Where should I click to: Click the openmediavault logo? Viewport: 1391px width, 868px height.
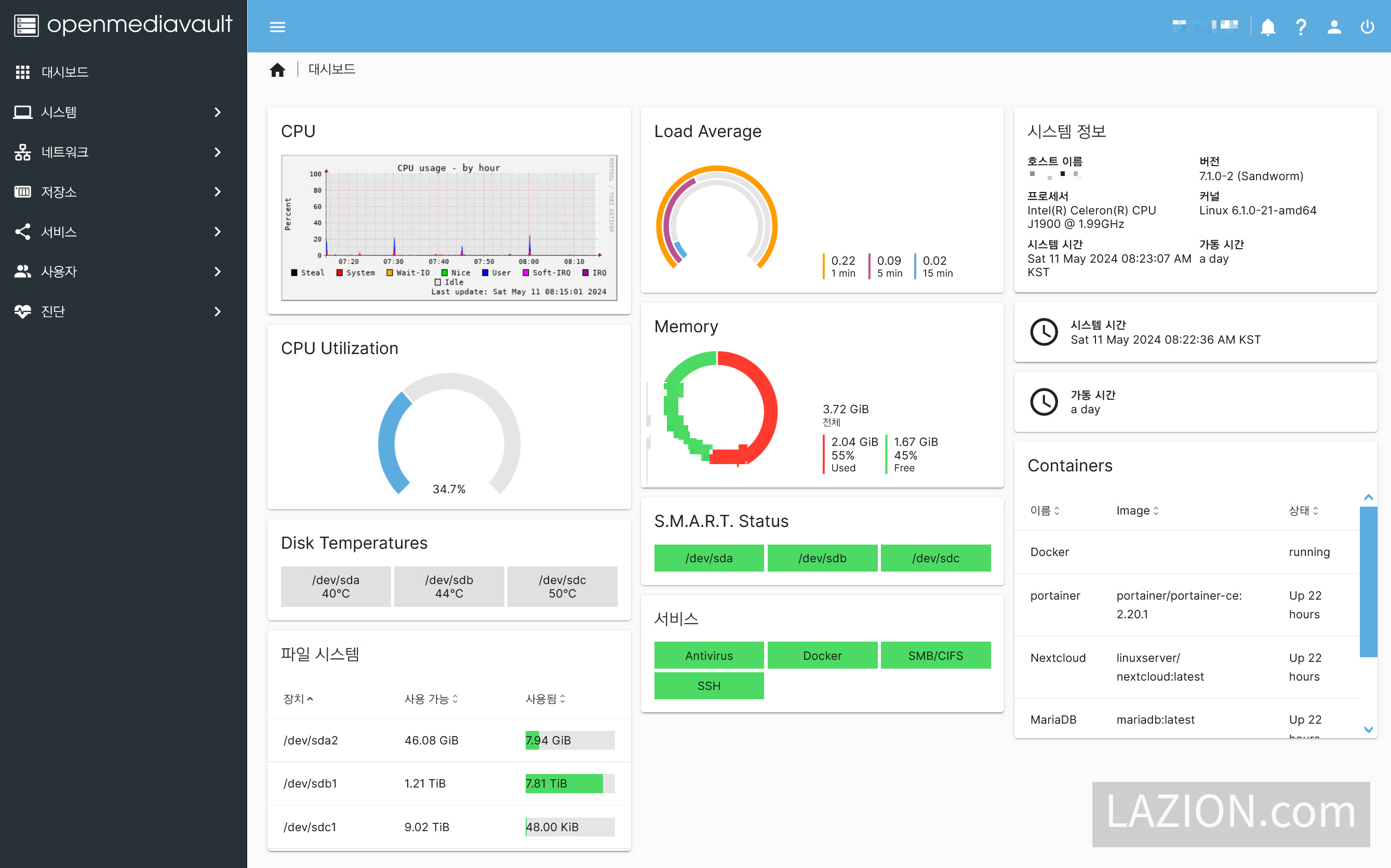(x=124, y=25)
